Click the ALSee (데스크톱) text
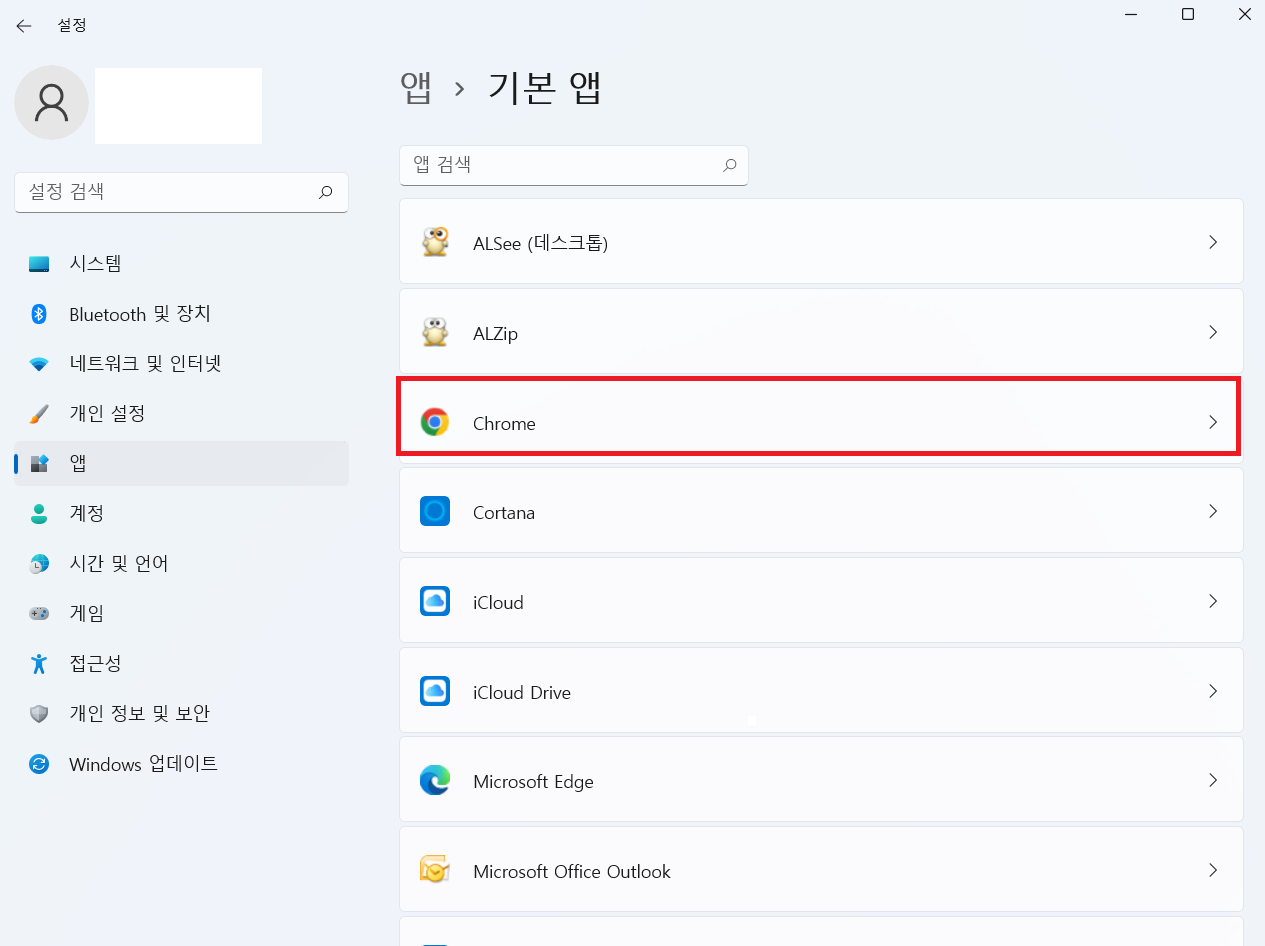The width and height of the screenshot is (1265, 946). click(540, 243)
